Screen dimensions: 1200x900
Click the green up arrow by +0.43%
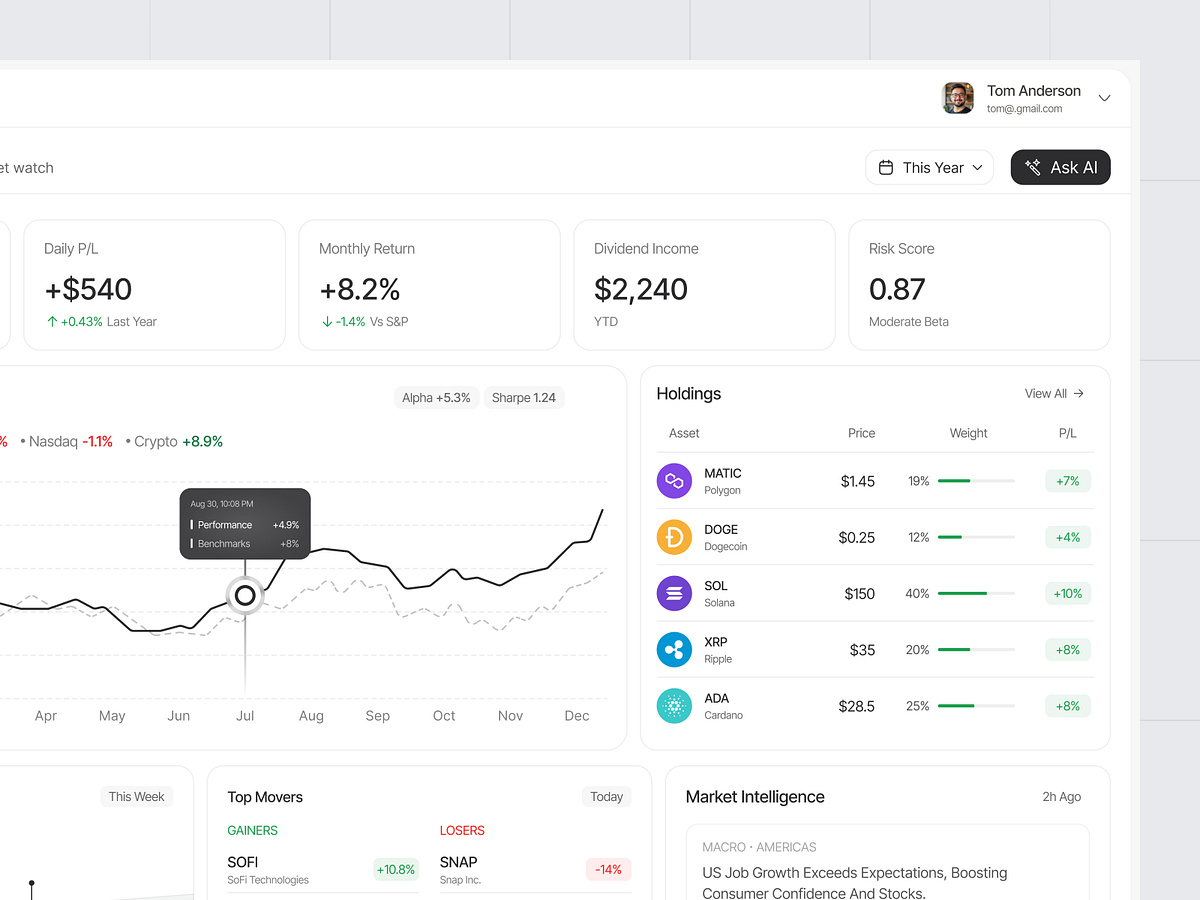pyautogui.click(x=52, y=322)
